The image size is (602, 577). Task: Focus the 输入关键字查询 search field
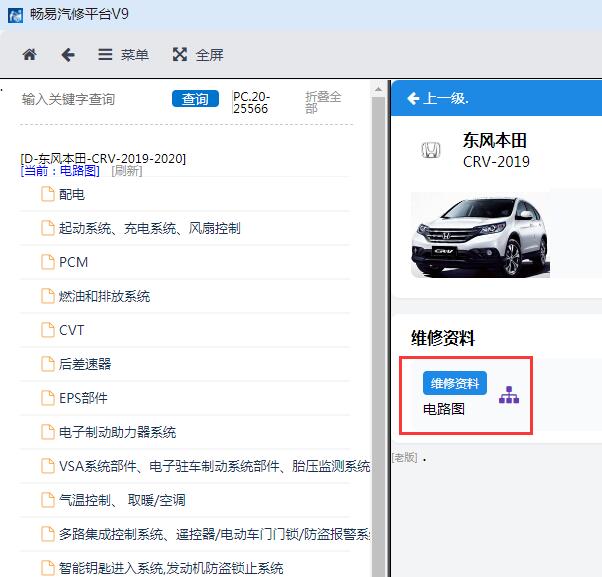point(92,99)
